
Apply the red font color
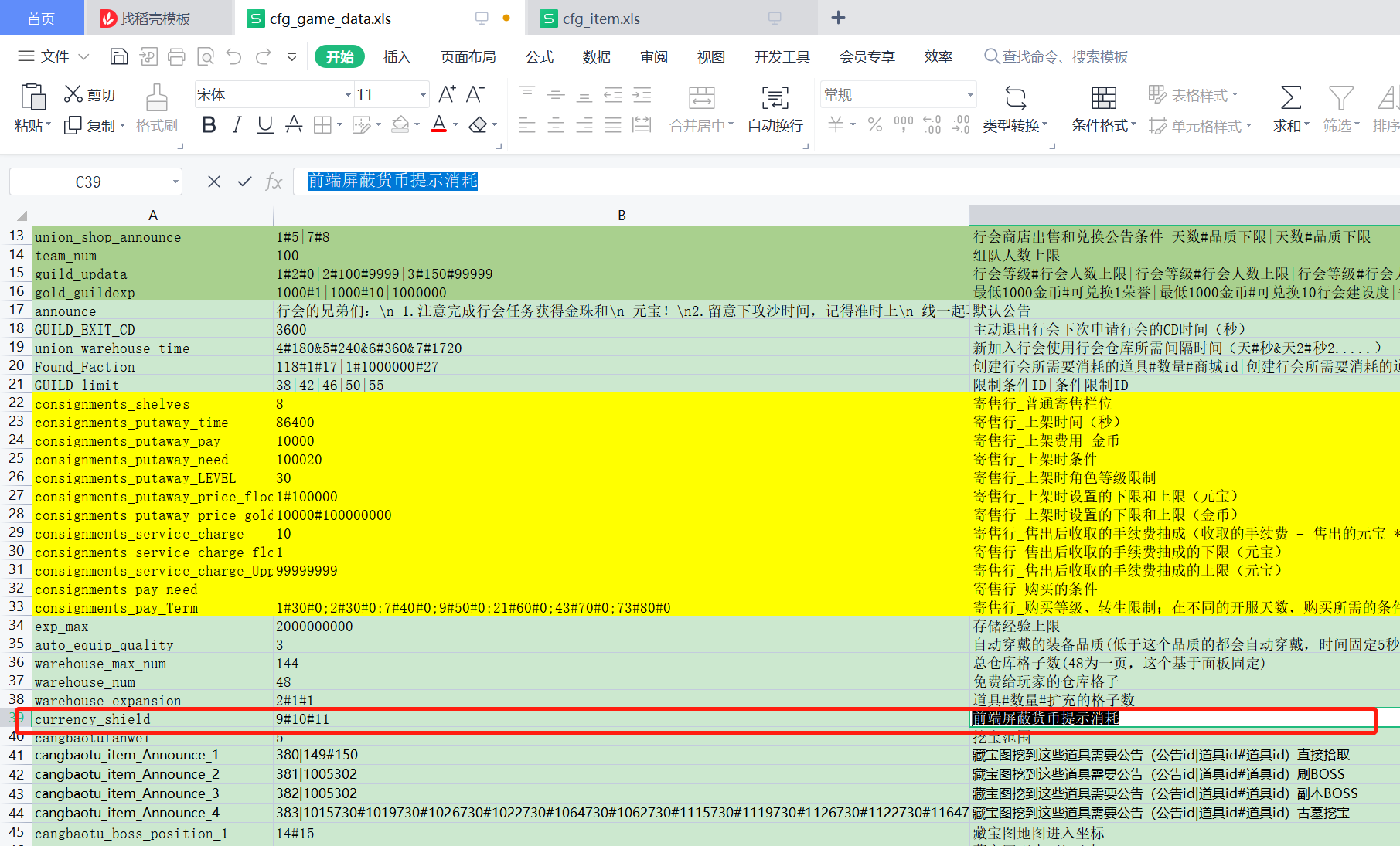coord(439,124)
